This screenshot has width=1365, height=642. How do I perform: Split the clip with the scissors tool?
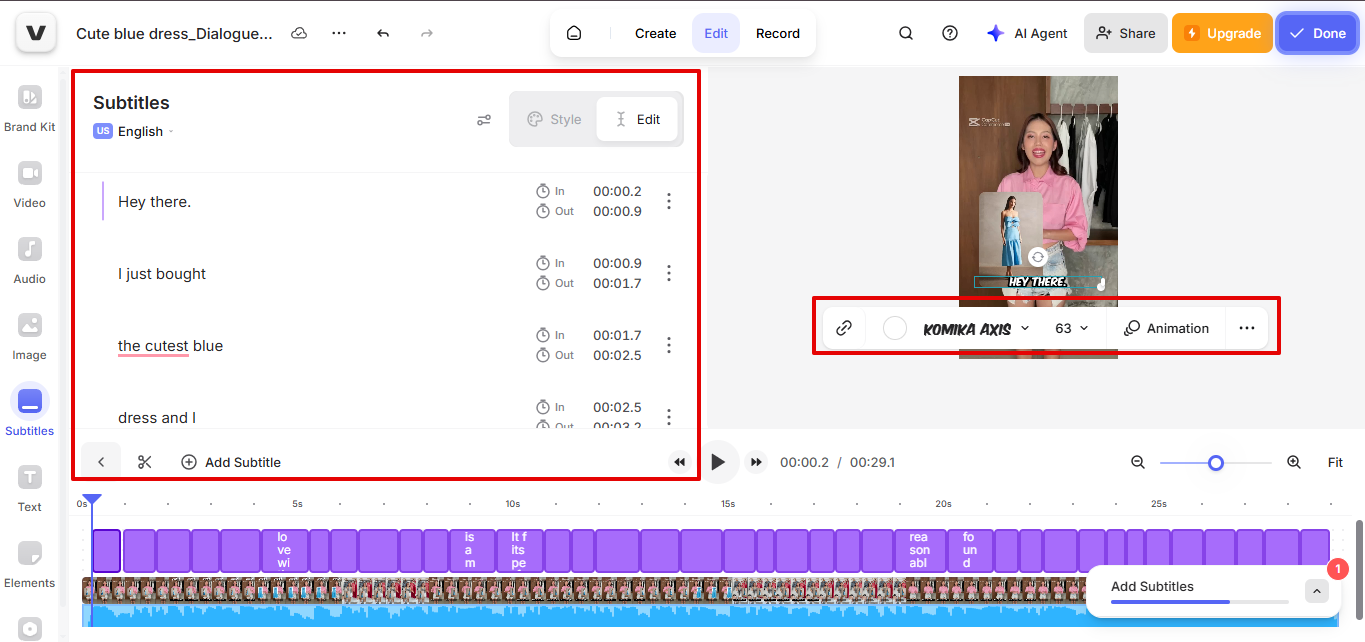point(144,461)
